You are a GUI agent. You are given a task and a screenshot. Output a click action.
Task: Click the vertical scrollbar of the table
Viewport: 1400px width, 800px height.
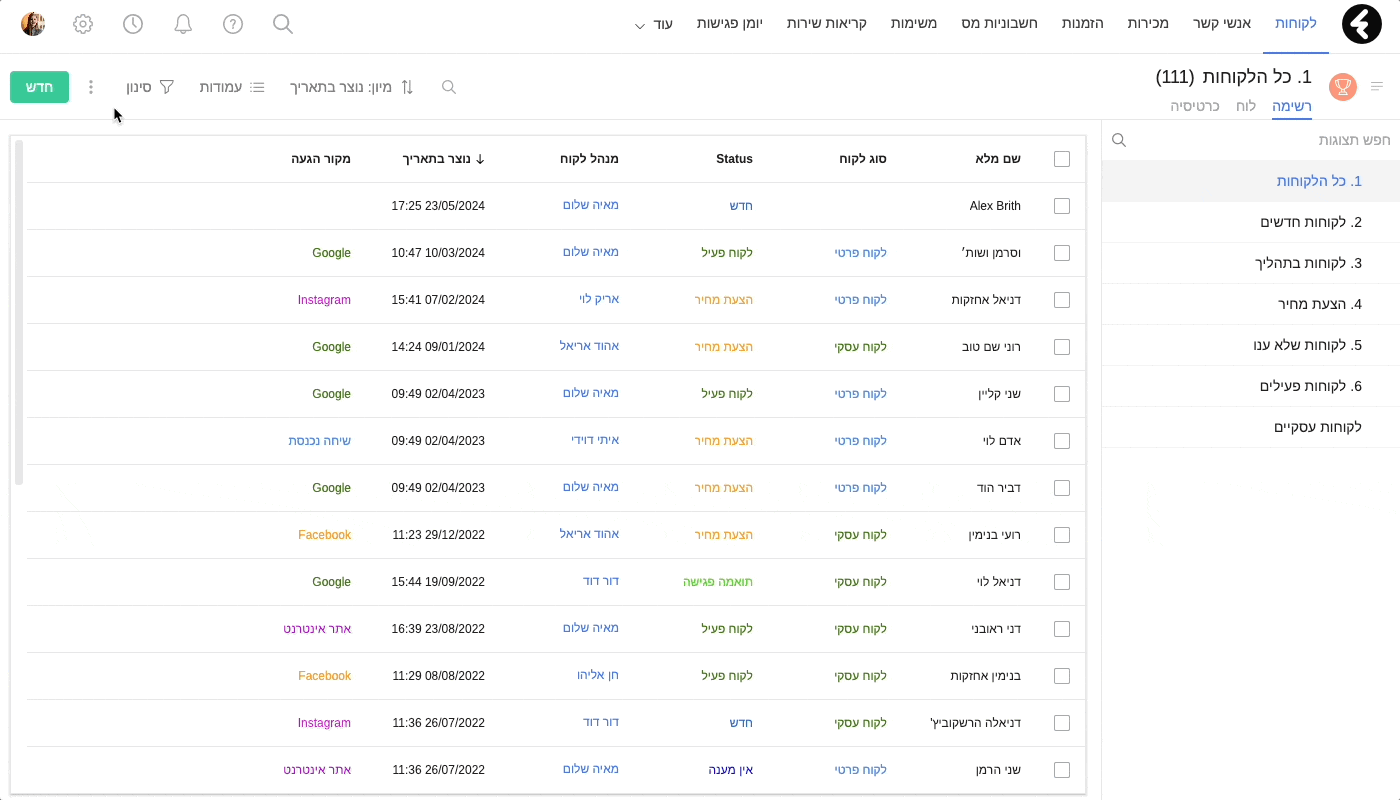pos(19,312)
